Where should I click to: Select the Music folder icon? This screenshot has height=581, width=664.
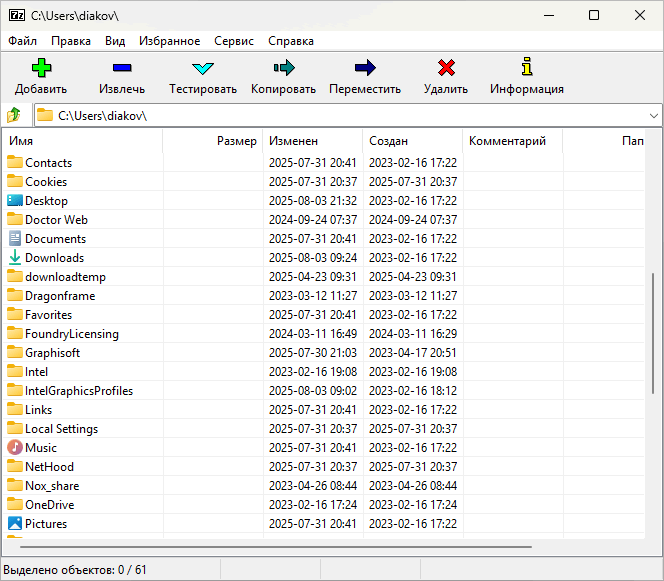15,448
